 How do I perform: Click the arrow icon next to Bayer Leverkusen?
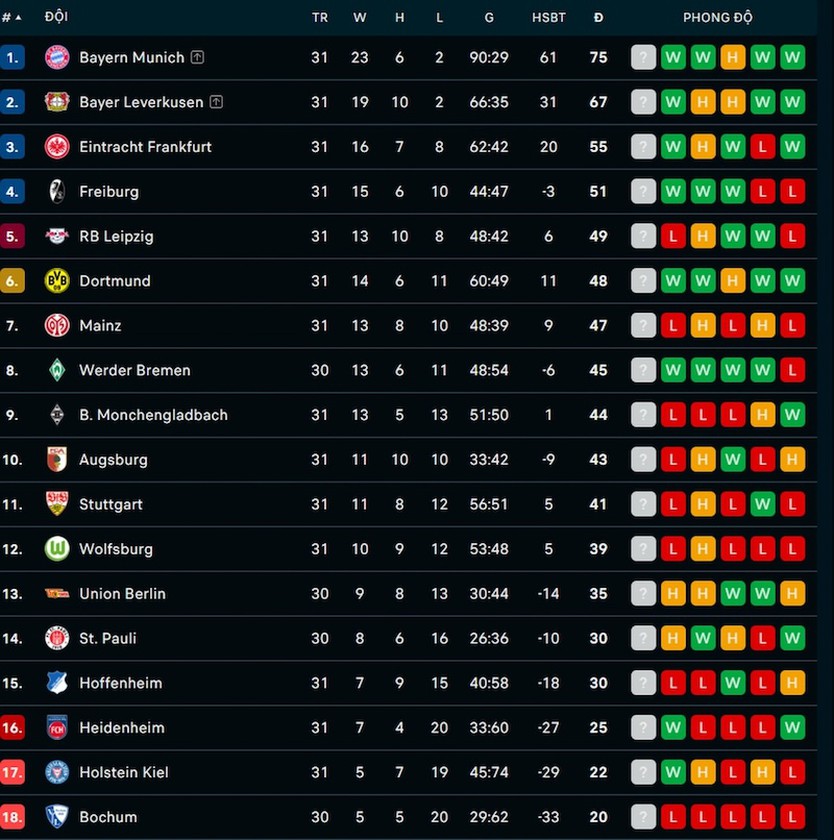point(216,101)
